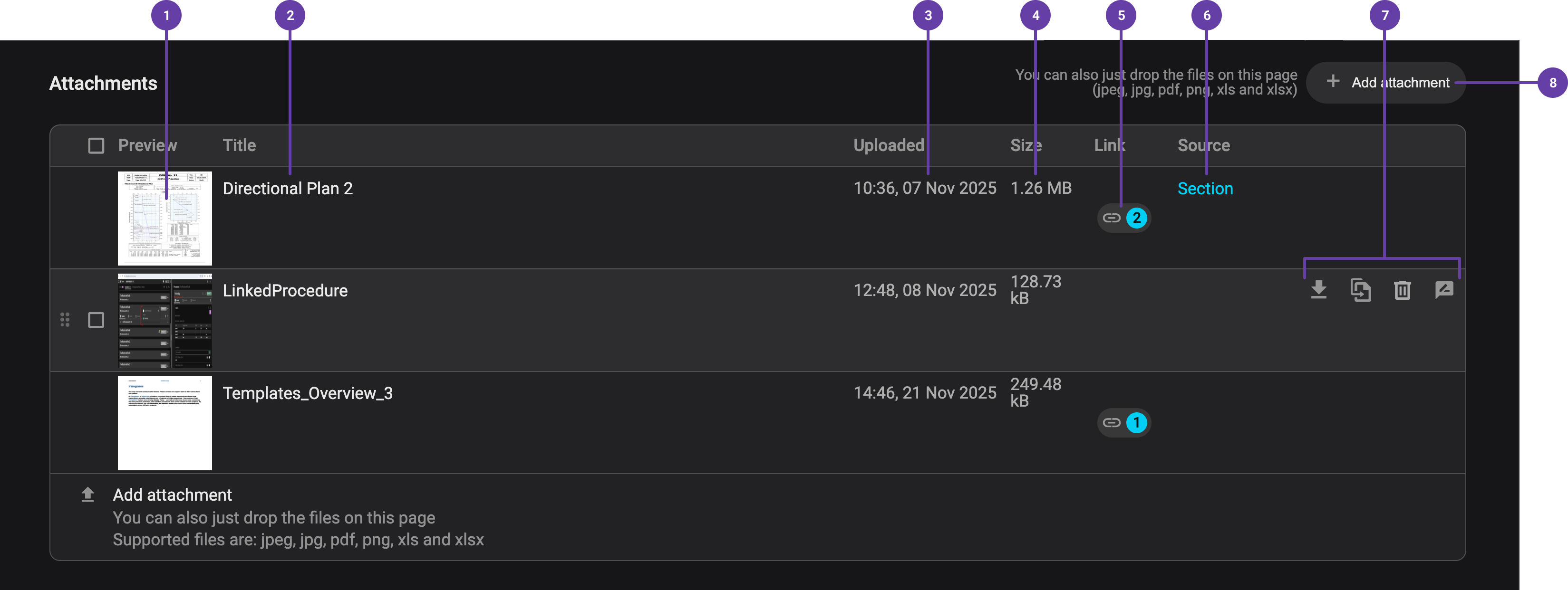Download the LinkedProcedure attachment
The image size is (1568, 590).
1319,290
